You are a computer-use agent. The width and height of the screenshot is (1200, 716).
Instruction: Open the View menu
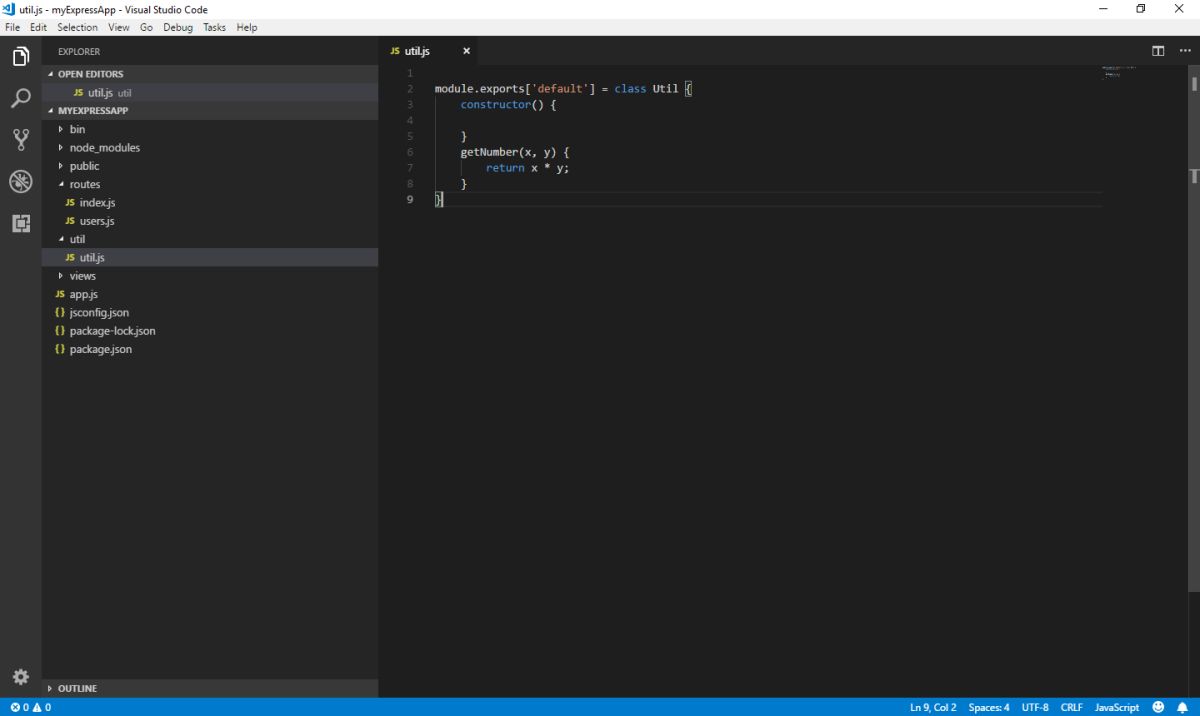(x=119, y=27)
